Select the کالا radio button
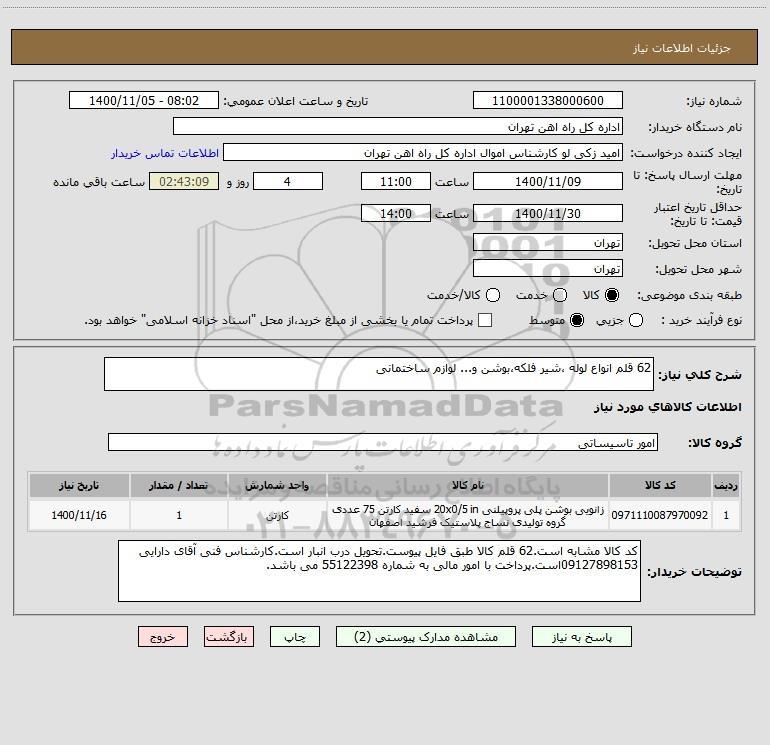 coord(612,295)
